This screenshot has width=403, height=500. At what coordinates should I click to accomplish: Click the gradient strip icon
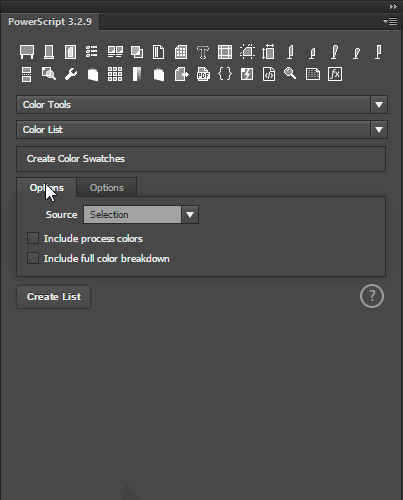(x=137, y=74)
